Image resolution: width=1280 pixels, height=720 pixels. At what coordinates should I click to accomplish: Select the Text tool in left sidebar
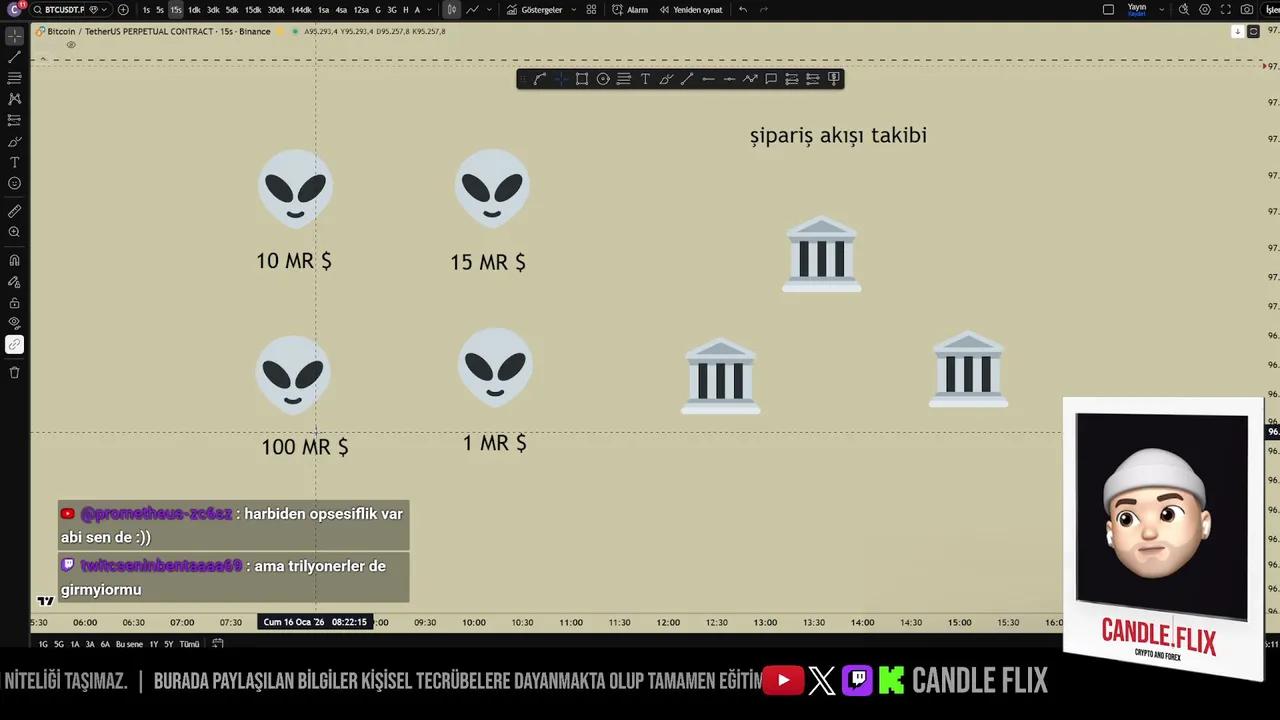[x=14, y=162]
